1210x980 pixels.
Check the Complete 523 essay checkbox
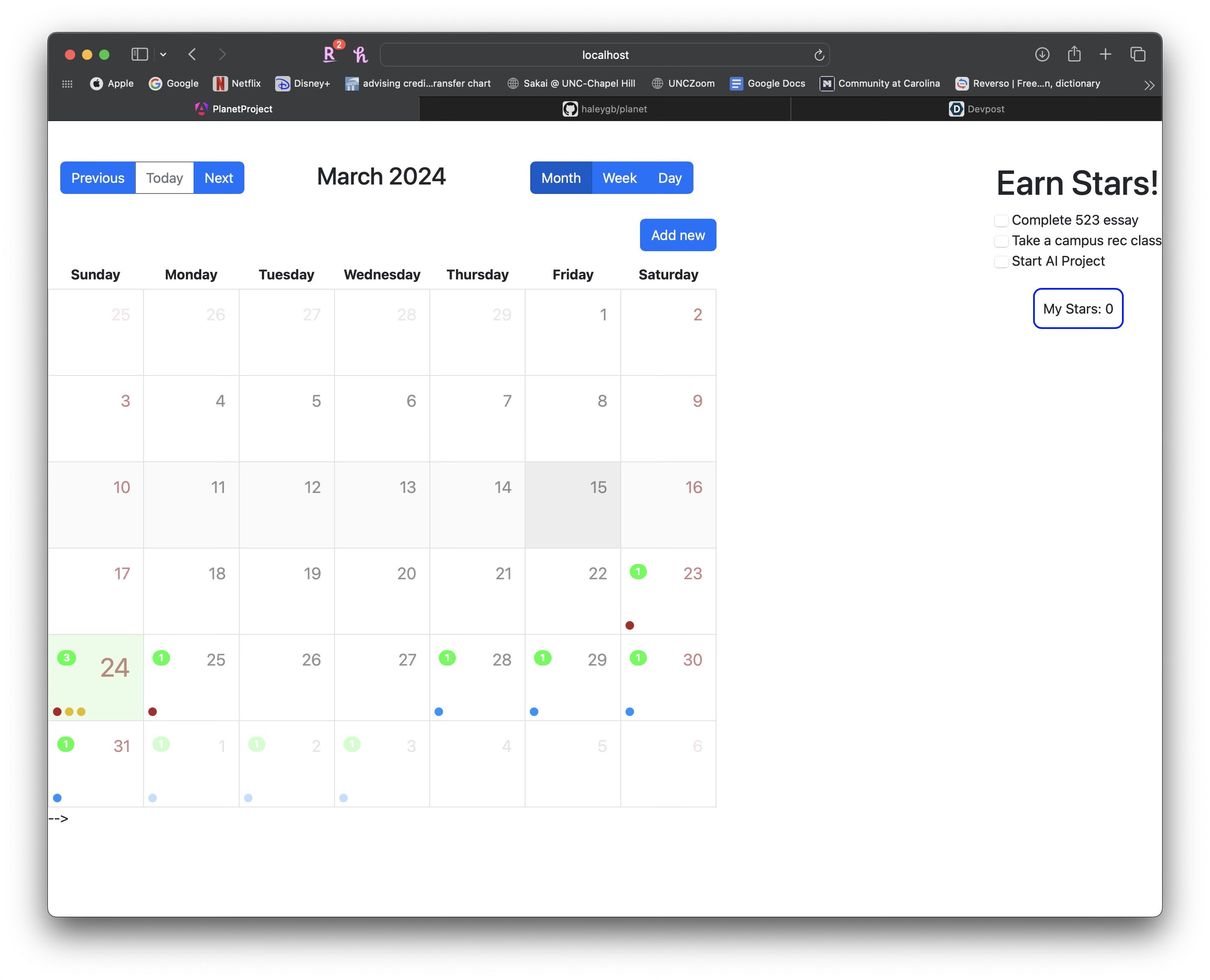click(x=1001, y=221)
